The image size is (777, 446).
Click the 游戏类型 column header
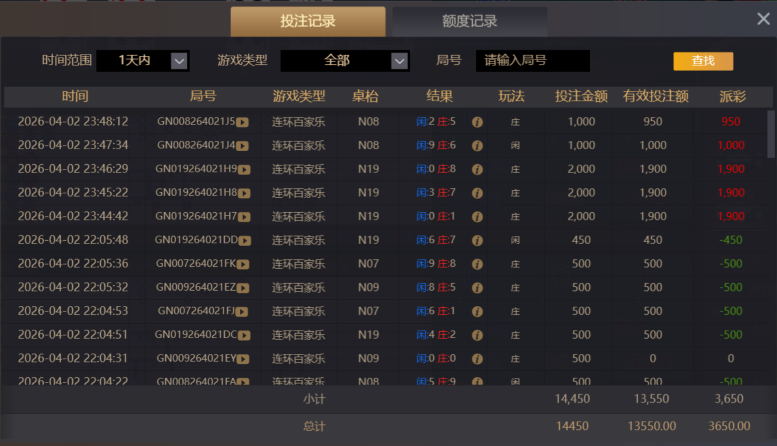tap(299, 96)
